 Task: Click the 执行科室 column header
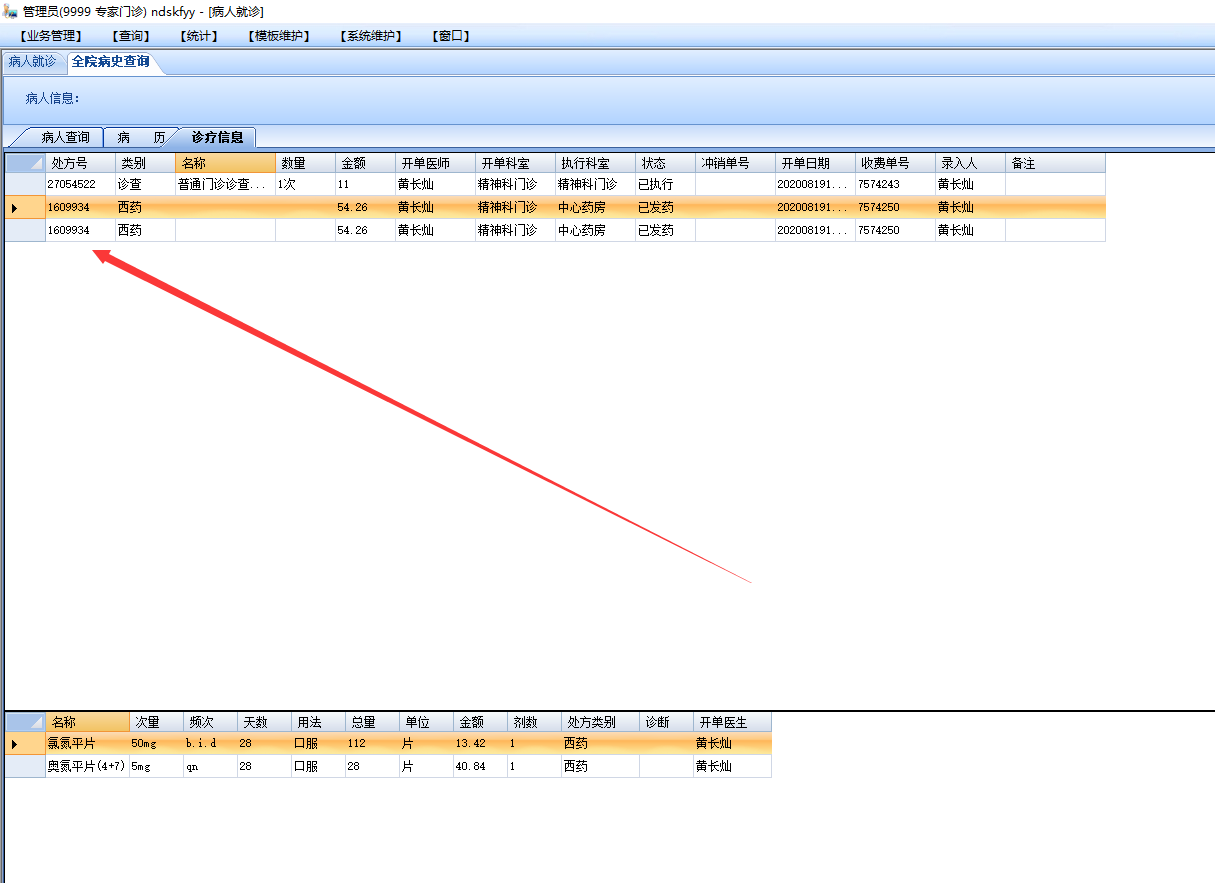(x=595, y=163)
